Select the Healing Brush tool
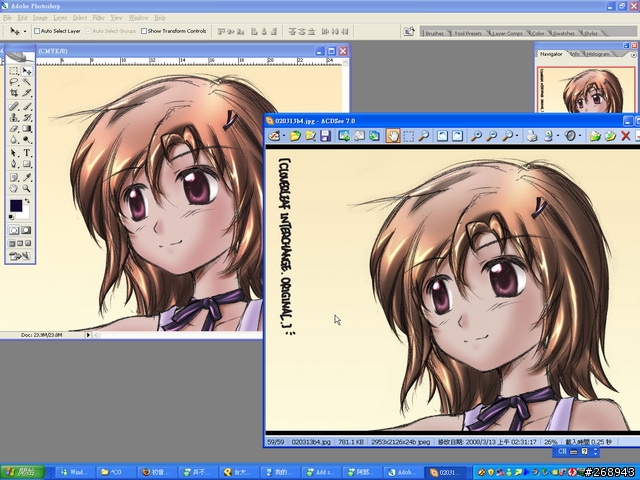 pos(13,107)
